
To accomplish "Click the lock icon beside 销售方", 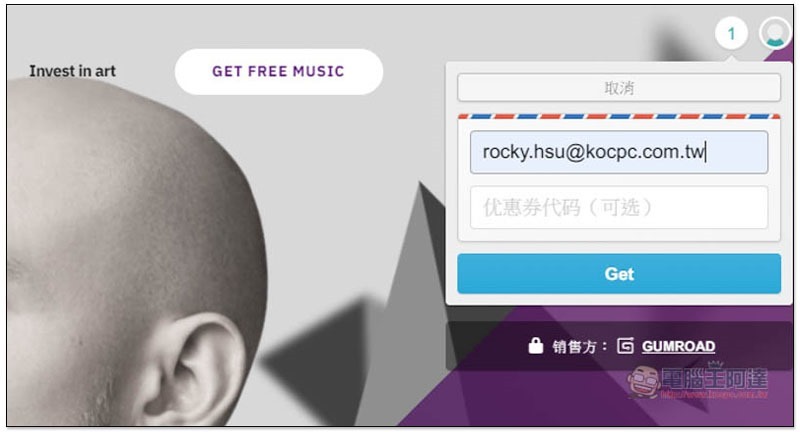I will click(x=535, y=345).
